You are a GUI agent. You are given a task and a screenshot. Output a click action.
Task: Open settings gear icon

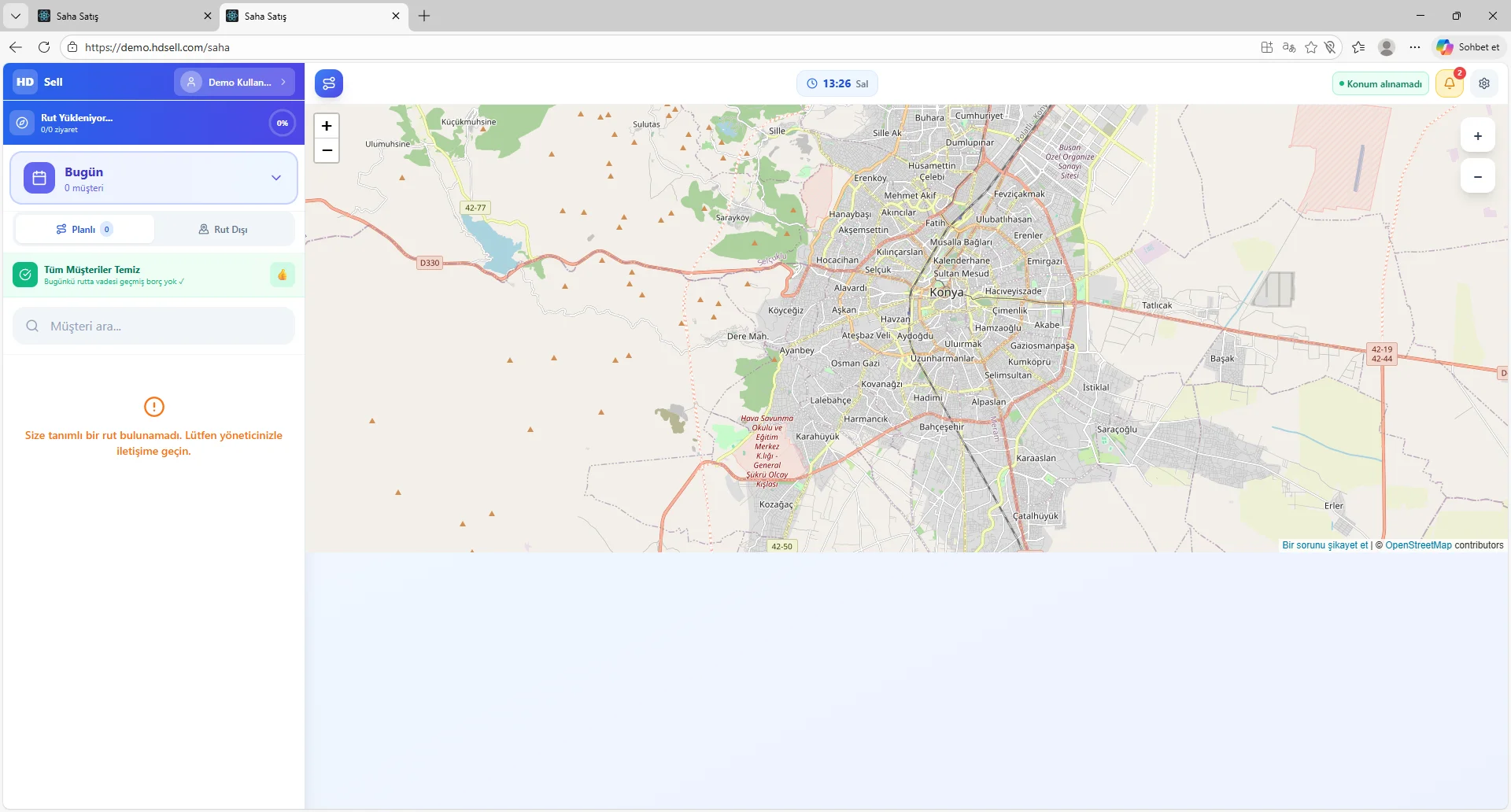coord(1484,83)
